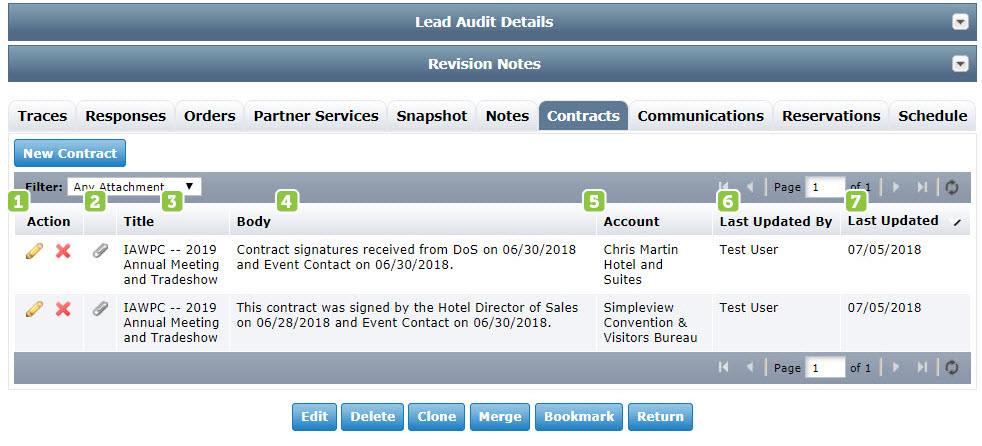The width and height of the screenshot is (982, 446).
Task: Go to last page in top pager
Action: pos(922,187)
